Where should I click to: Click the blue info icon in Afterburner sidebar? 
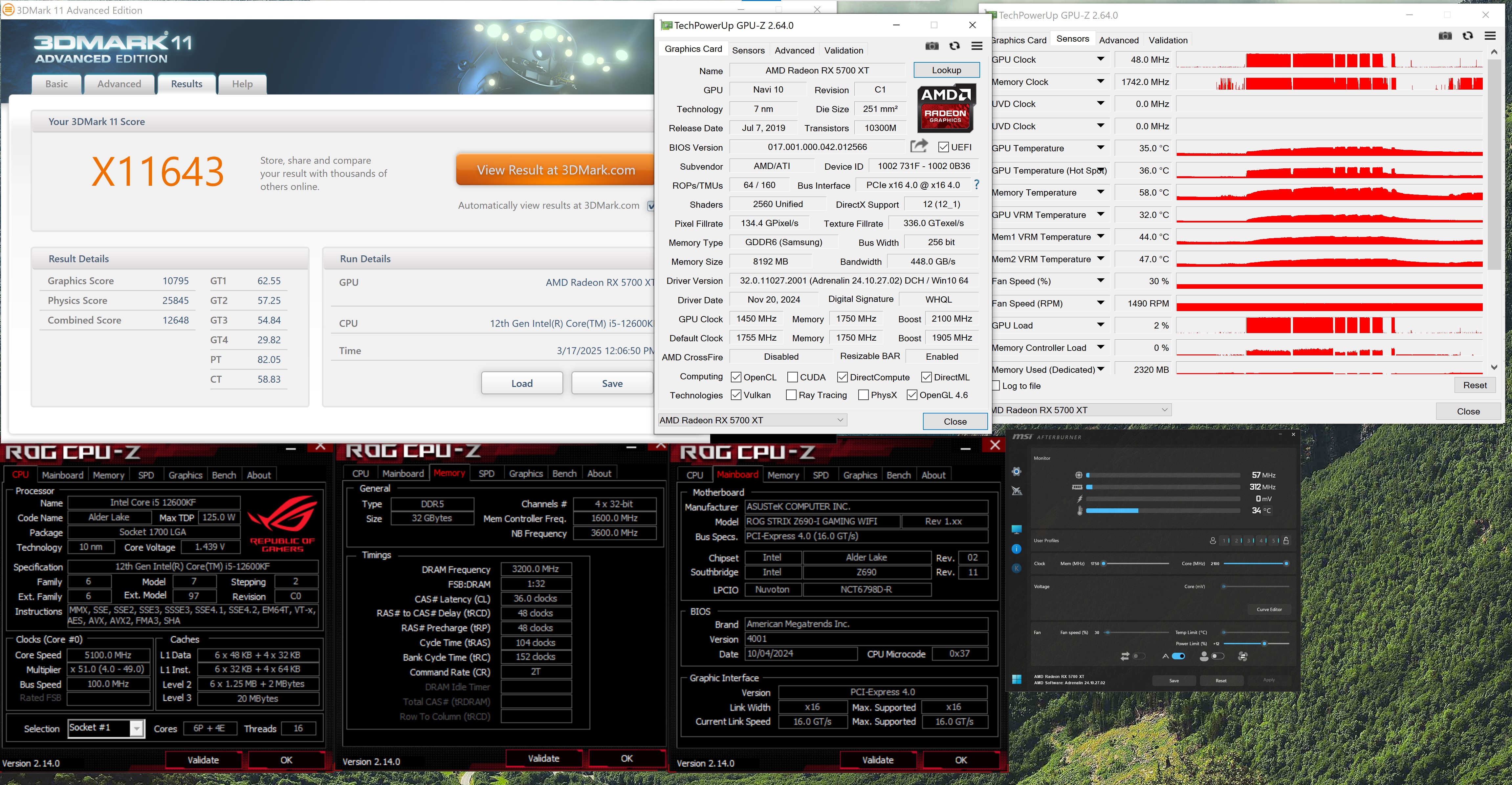(1017, 549)
